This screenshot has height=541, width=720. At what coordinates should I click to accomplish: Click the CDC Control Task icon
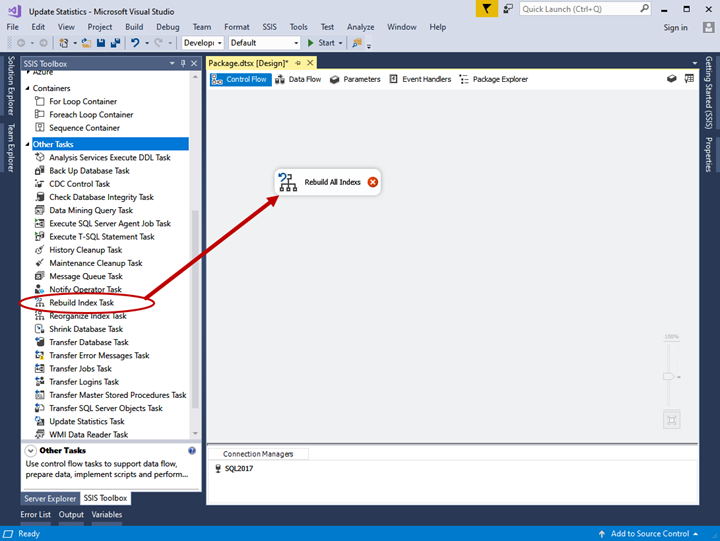tap(40, 184)
